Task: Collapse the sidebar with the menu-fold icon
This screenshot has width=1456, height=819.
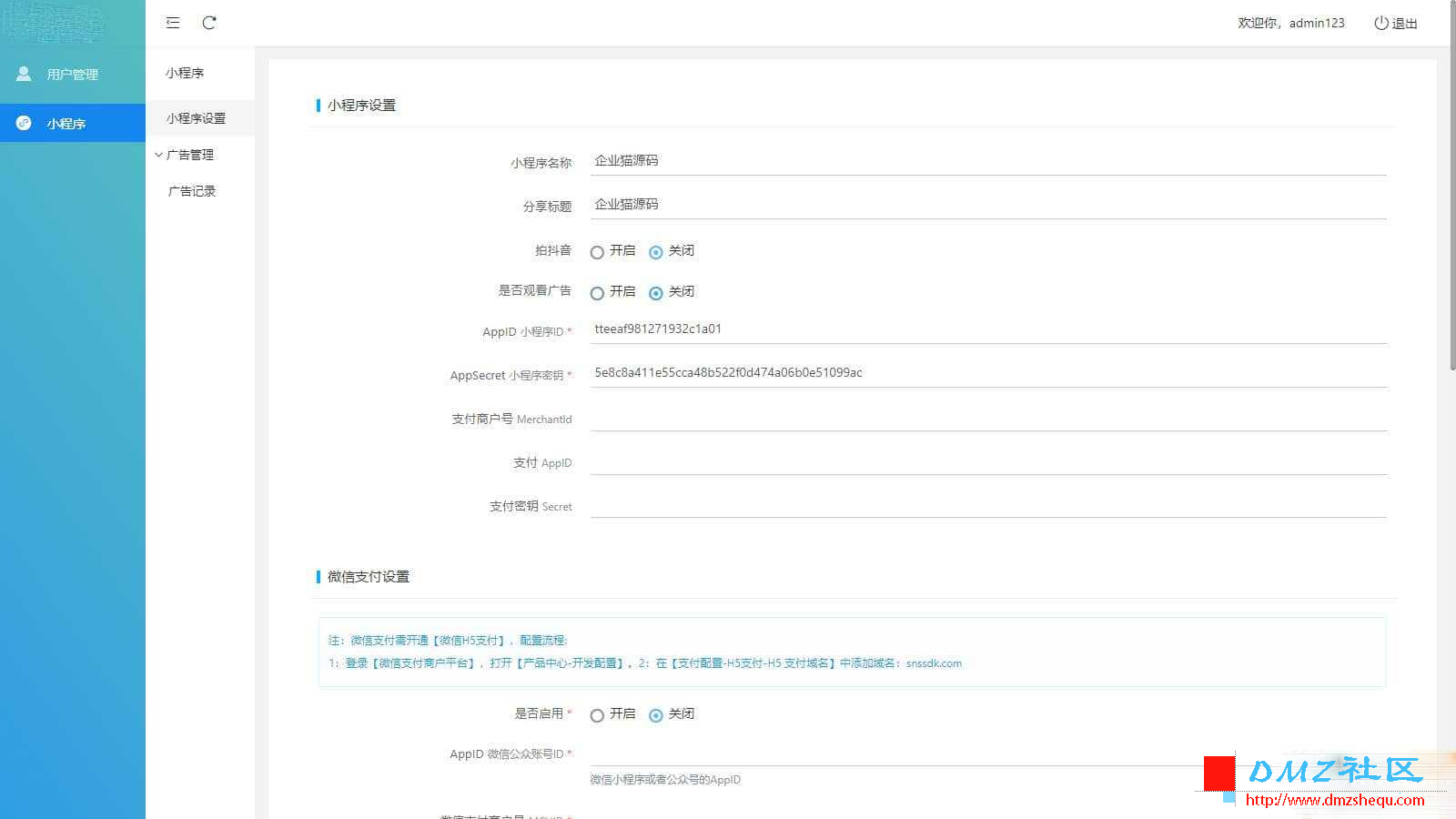Action: tap(173, 23)
